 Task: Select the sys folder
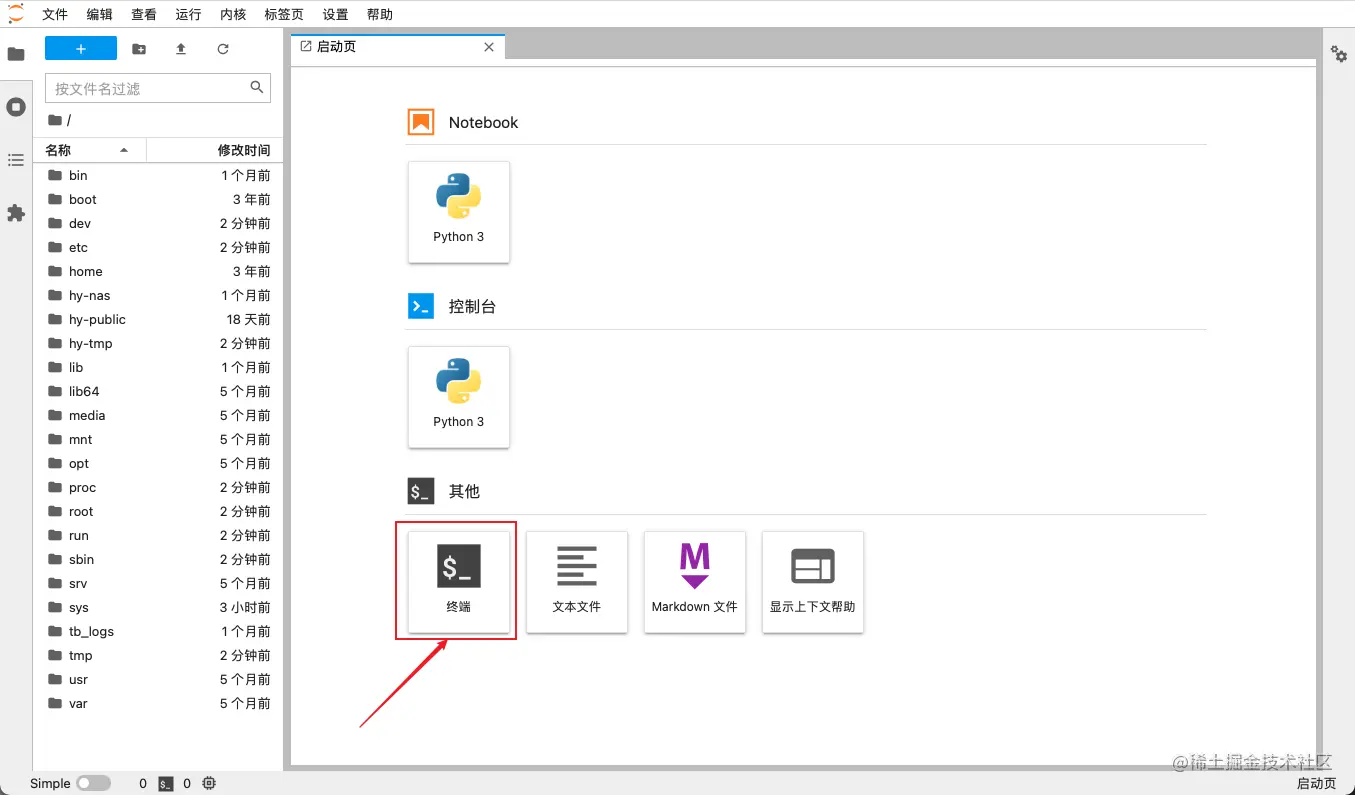(158, 607)
